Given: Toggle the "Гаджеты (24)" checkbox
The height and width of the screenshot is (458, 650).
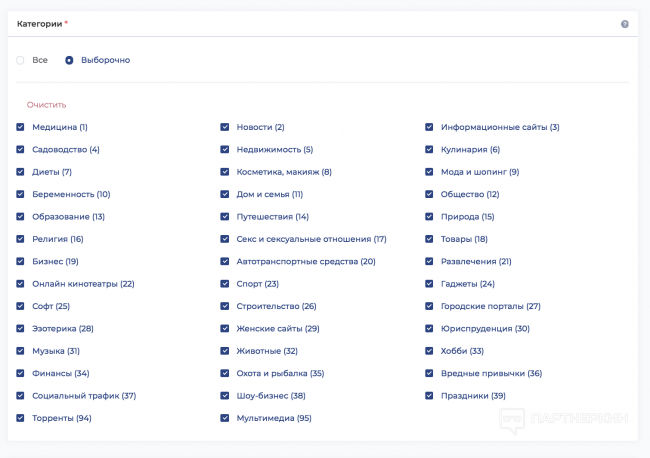Looking at the screenshot, I should click(x=430, y=284).
